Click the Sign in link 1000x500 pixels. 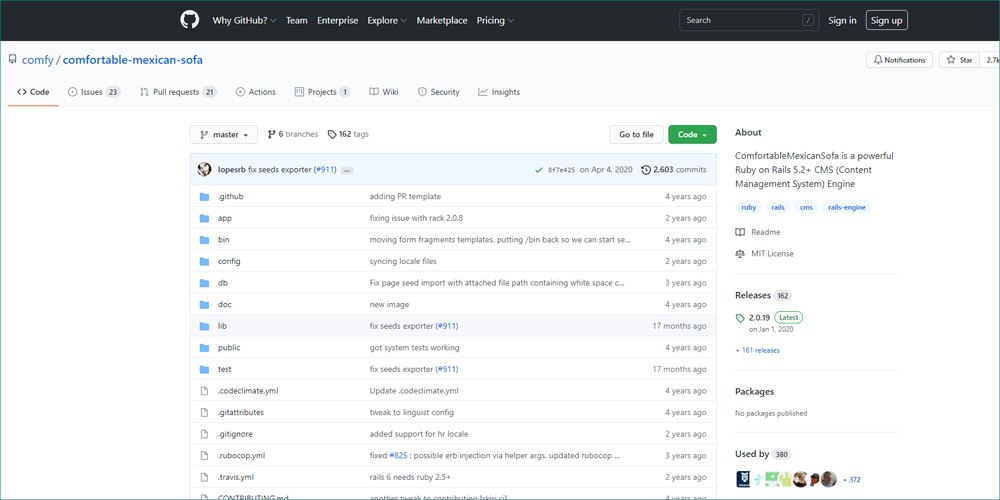click(842, 20)
